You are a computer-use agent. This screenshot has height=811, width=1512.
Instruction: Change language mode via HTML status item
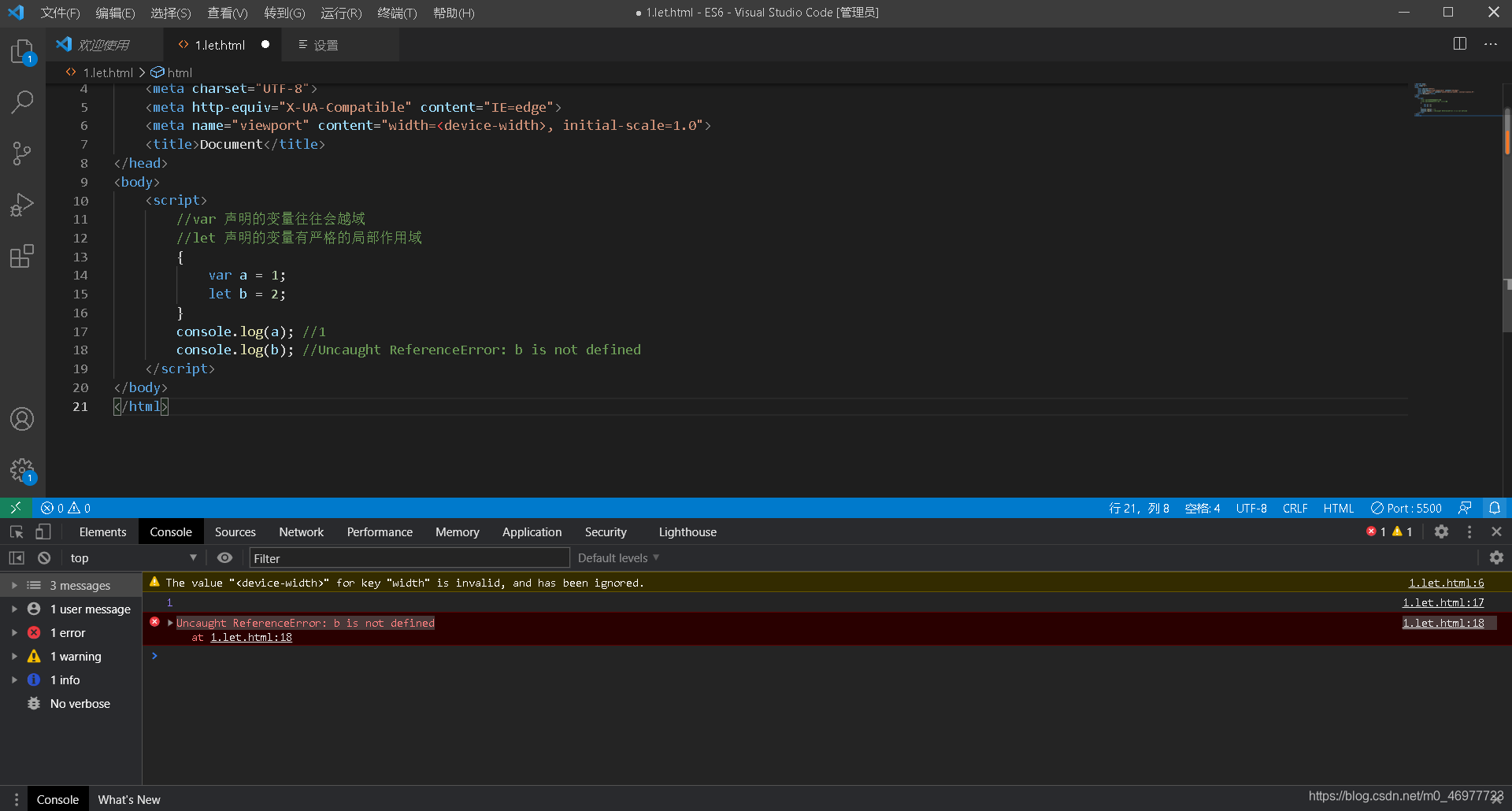[x=1338, y=508]
